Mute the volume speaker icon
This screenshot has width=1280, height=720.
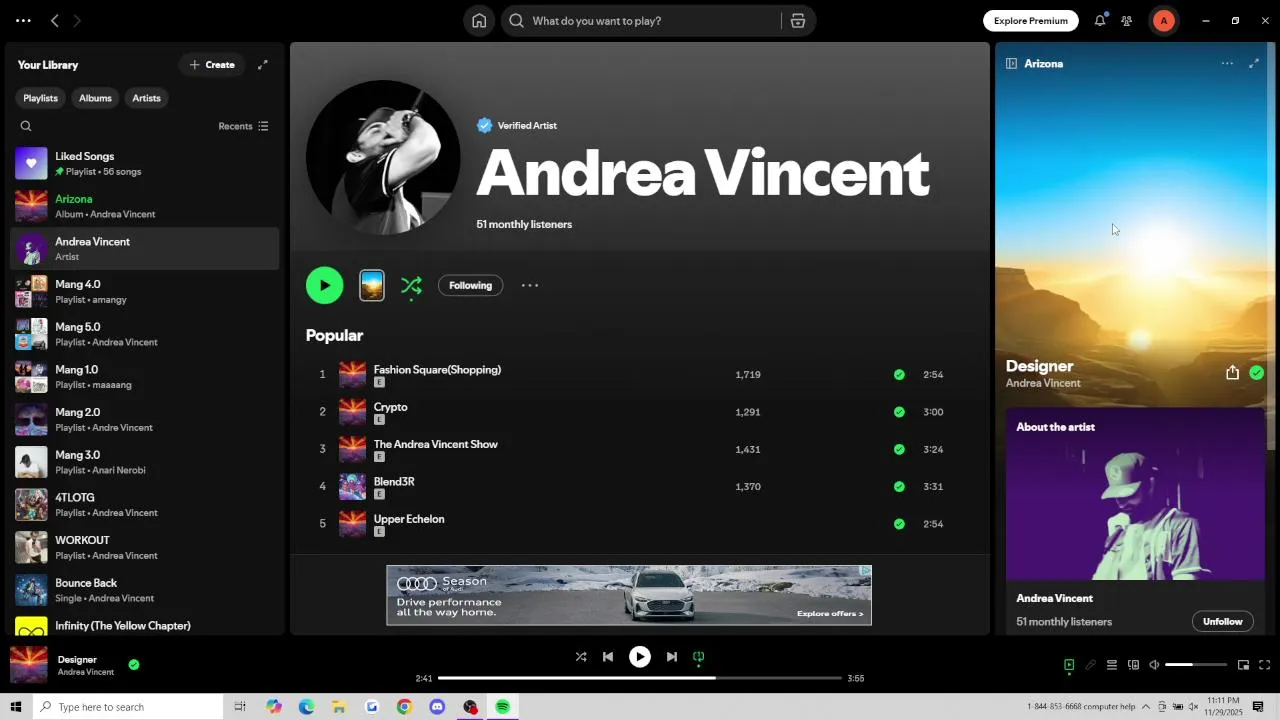pyautogui.click(x=1154, y=665)
